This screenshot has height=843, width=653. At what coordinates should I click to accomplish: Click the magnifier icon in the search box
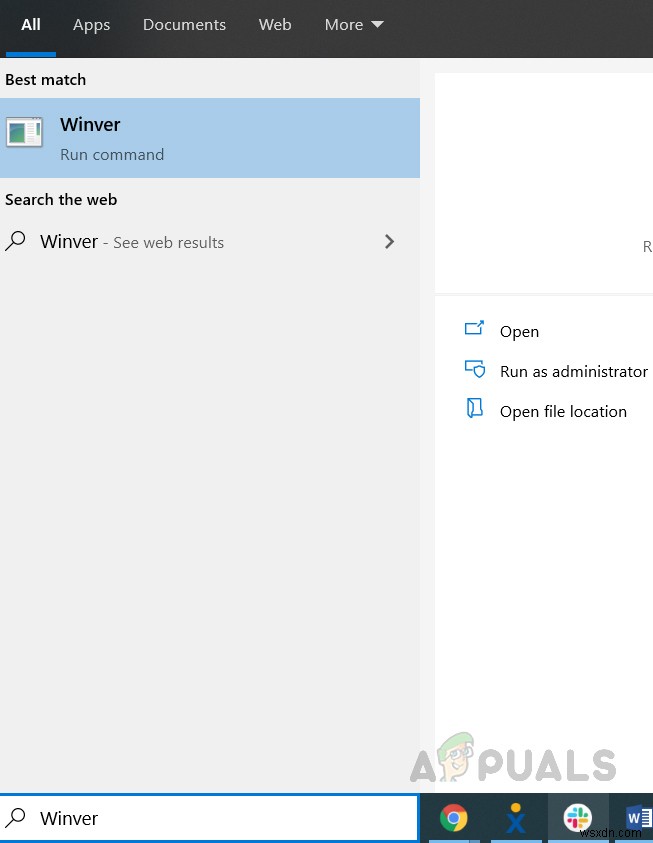coord(16,818)
